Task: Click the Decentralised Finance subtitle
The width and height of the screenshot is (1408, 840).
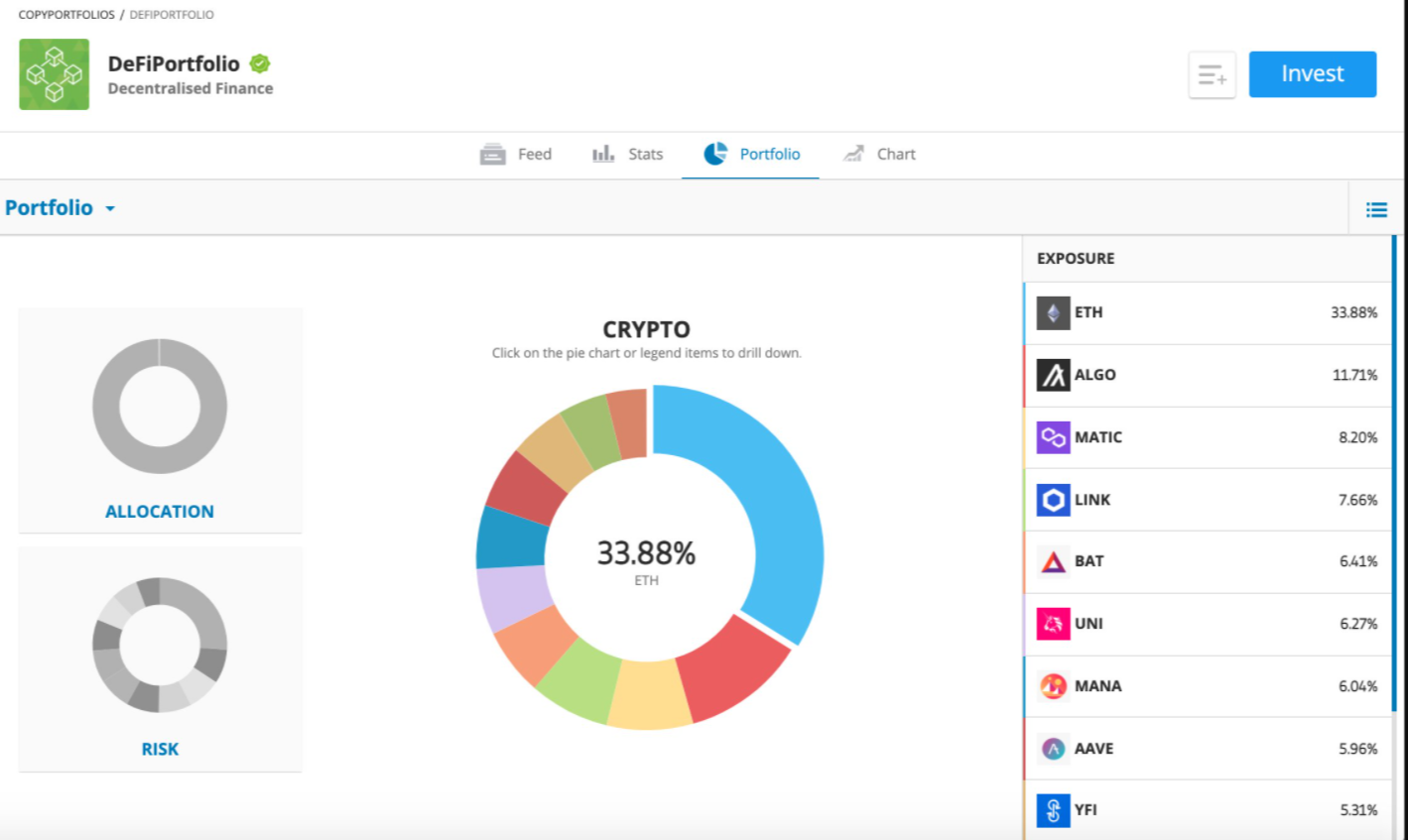Action: [191, 88]
